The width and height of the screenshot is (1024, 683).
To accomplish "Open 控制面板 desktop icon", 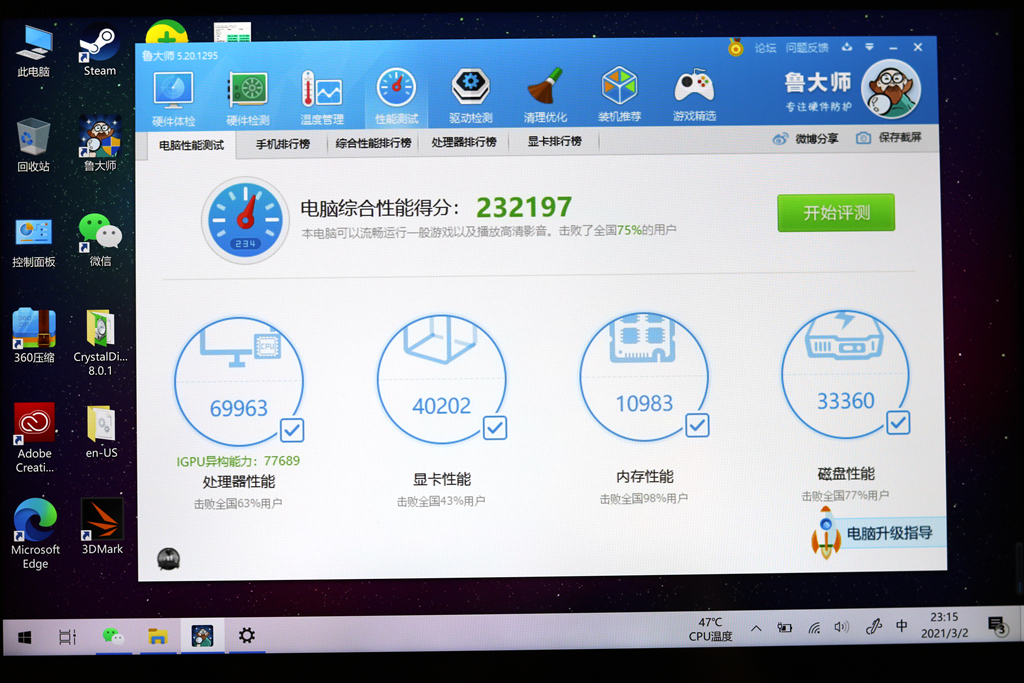I will coord(33,242).
